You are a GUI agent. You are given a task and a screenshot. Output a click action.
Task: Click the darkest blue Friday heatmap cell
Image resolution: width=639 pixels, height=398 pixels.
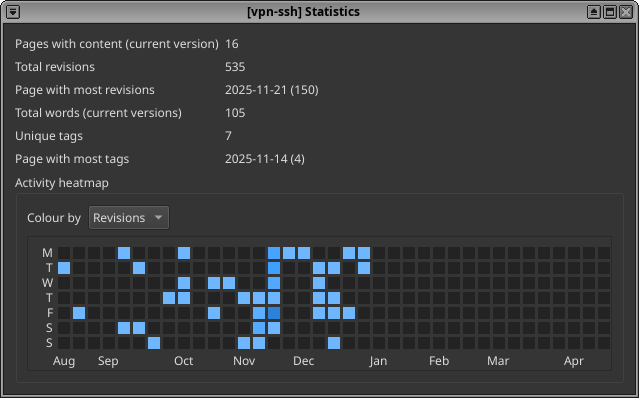pos(274,313)
